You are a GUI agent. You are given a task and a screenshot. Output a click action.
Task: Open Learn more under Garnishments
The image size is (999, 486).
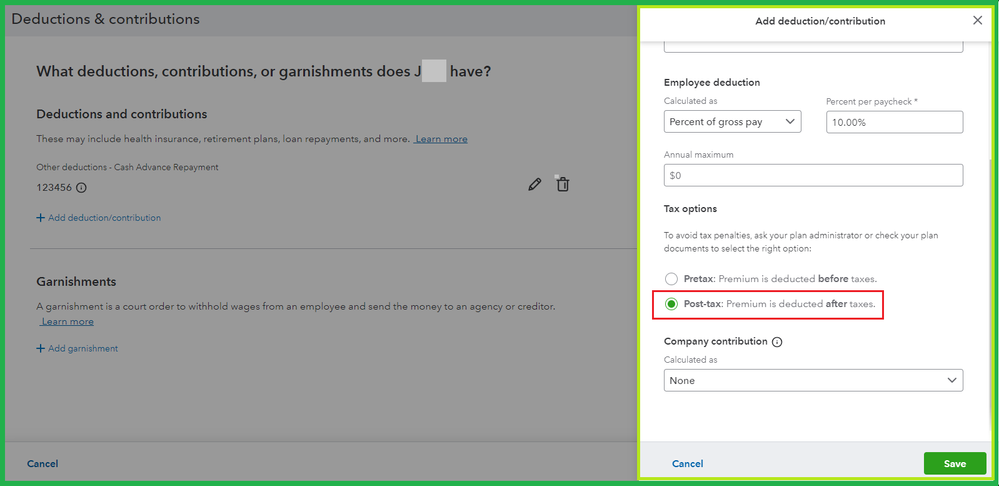[x=67, y=322]
